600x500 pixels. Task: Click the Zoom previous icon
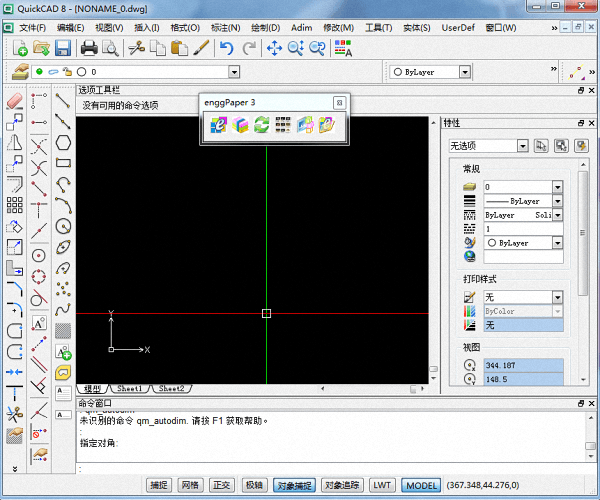coord(317,48)
